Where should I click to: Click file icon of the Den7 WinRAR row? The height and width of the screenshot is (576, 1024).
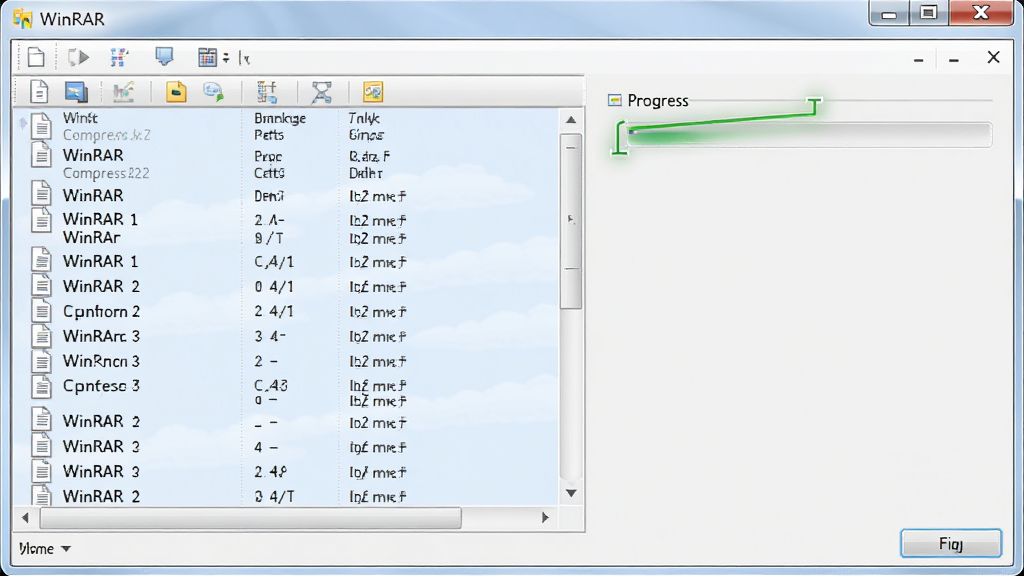click(x=42, y=194)
